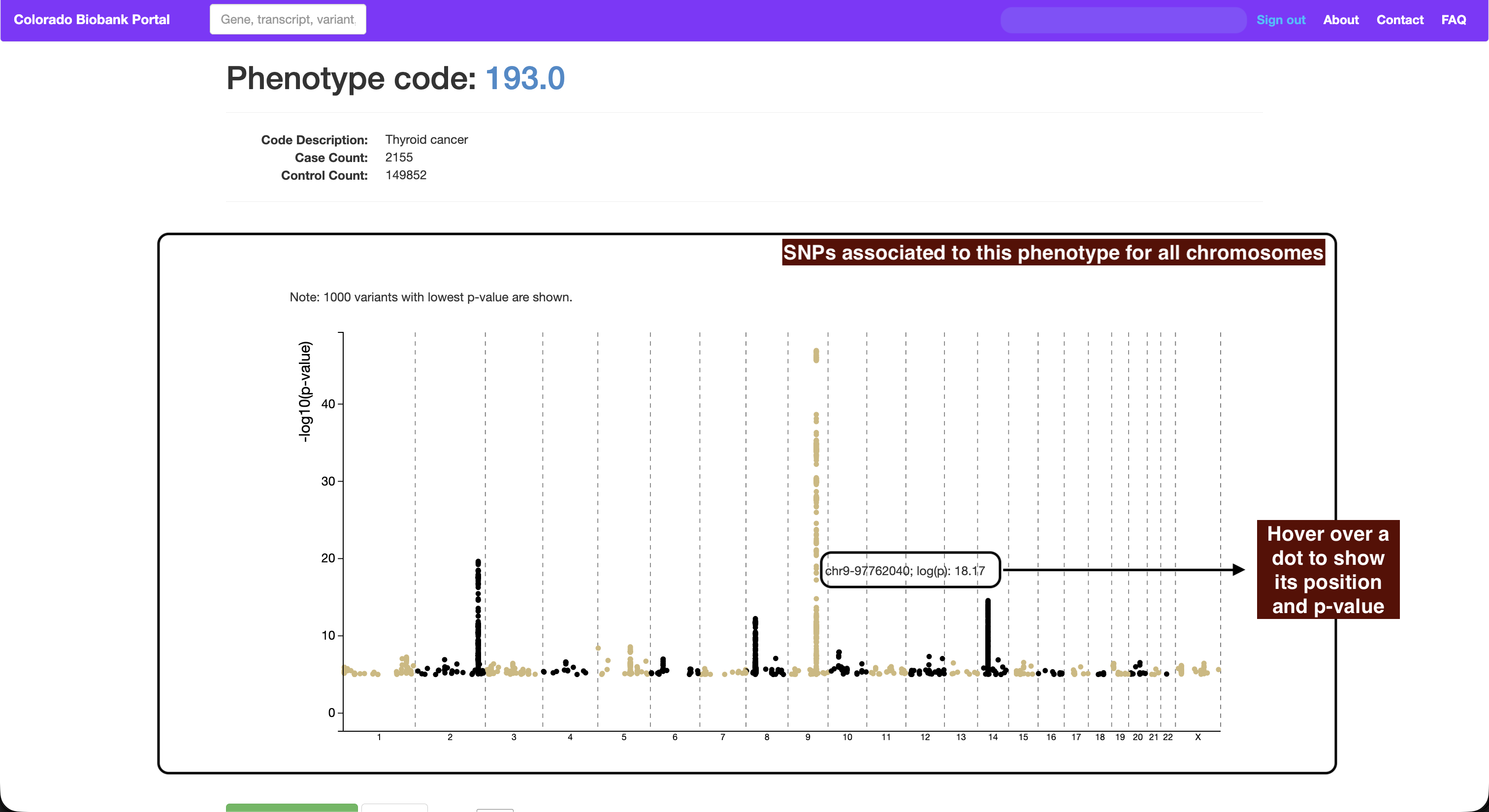Click the 'Code Description:' label
1489x812 pixels.
pyautogui.click(x=314, y=140)
